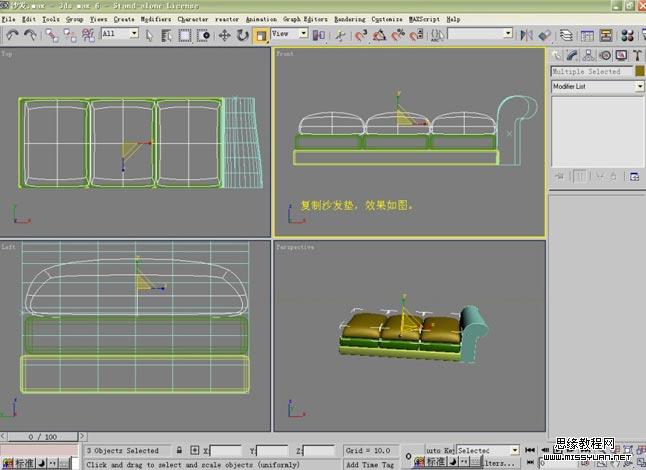Open the Edit menu
646x470 pixels.
click(x=29, y=19)
